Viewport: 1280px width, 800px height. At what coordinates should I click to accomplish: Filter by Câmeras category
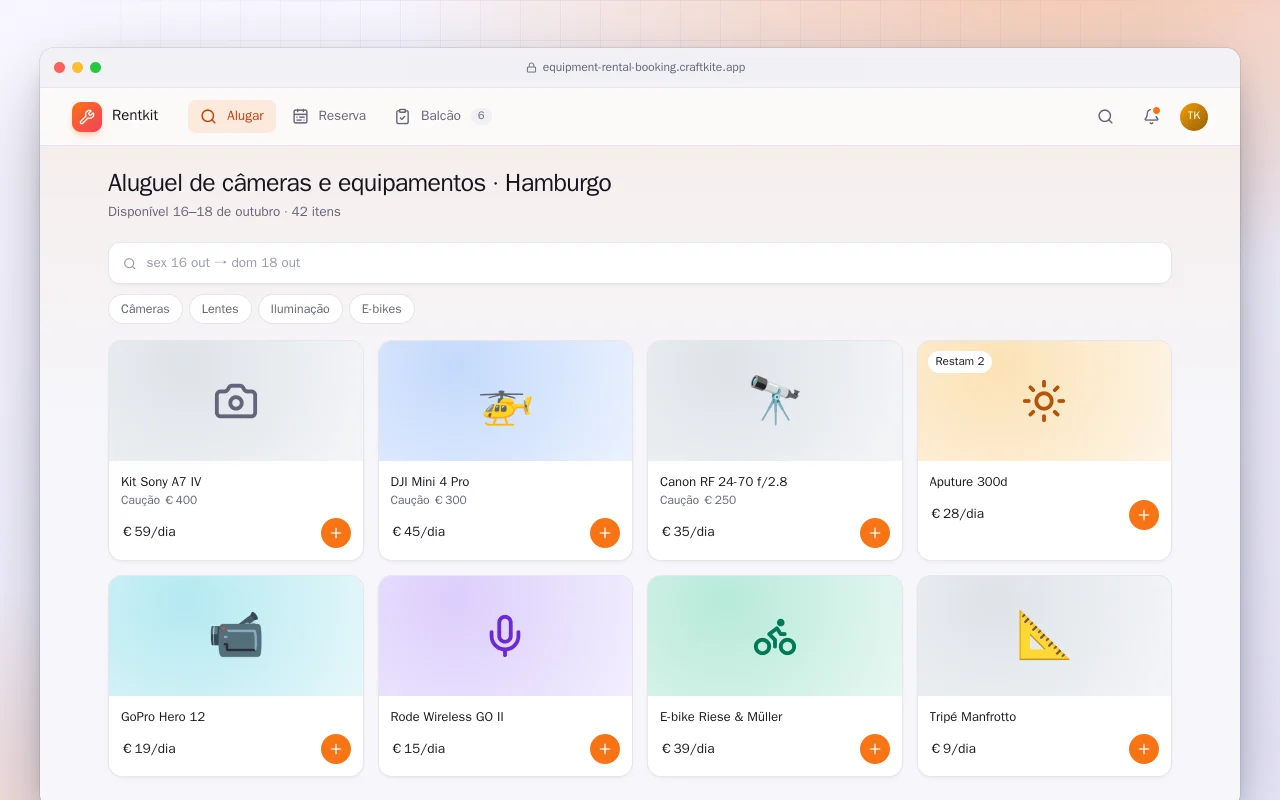click(x=145, y=309)
